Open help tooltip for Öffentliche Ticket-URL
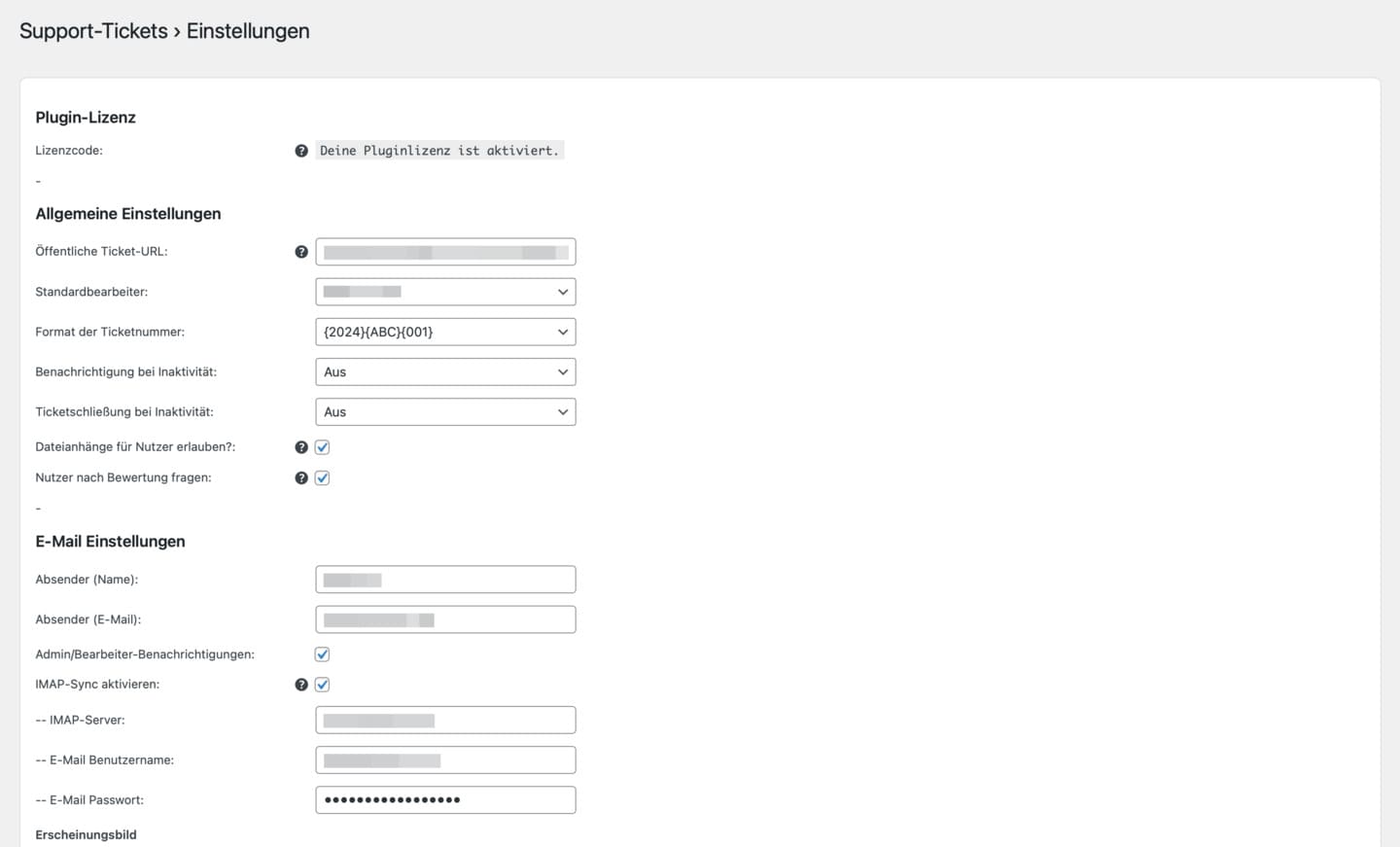This screenshot has height=847, width=1400. tap(301, 252)
